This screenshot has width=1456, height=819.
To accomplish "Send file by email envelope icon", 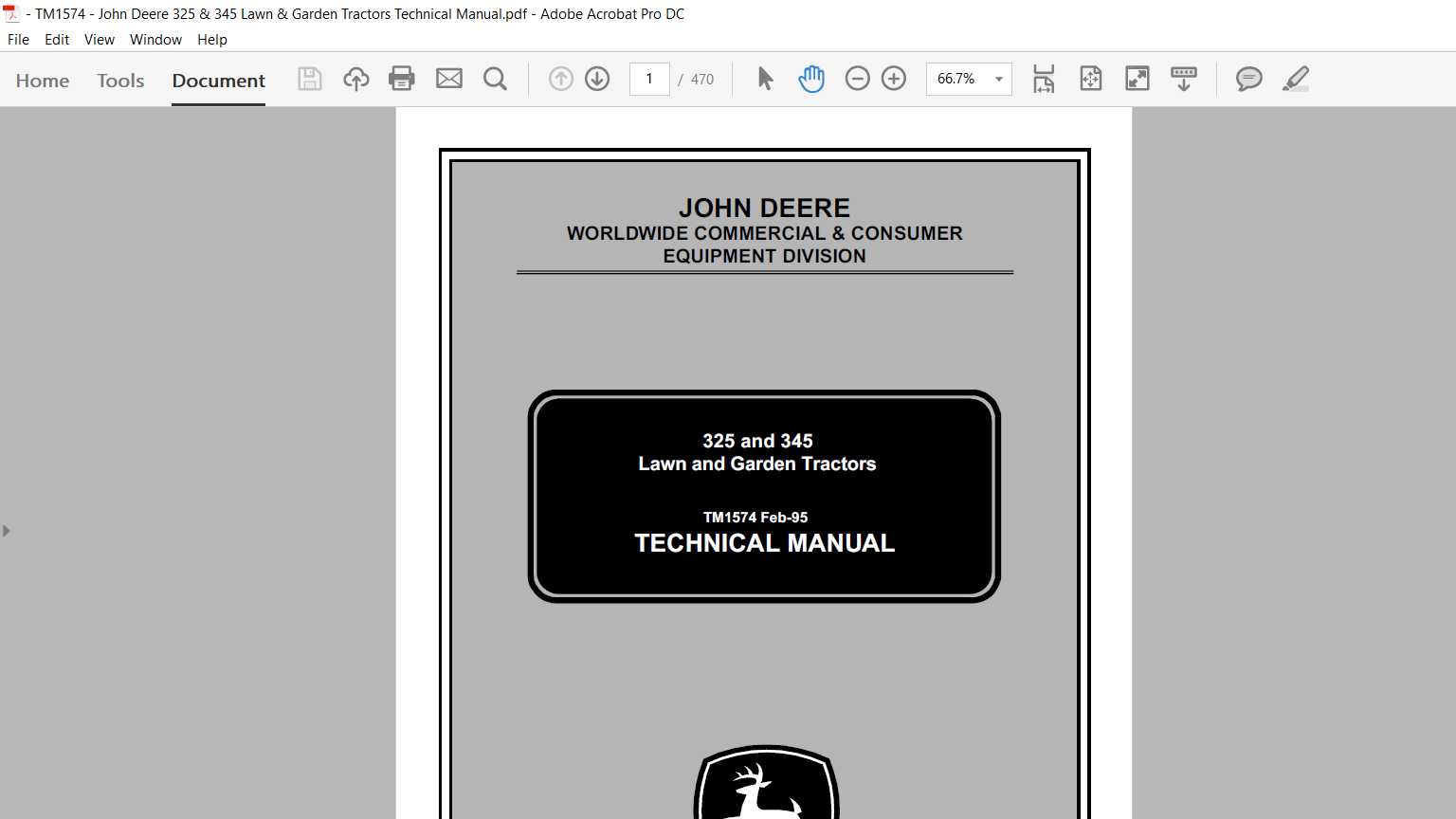I will click(x=449, y=79).
